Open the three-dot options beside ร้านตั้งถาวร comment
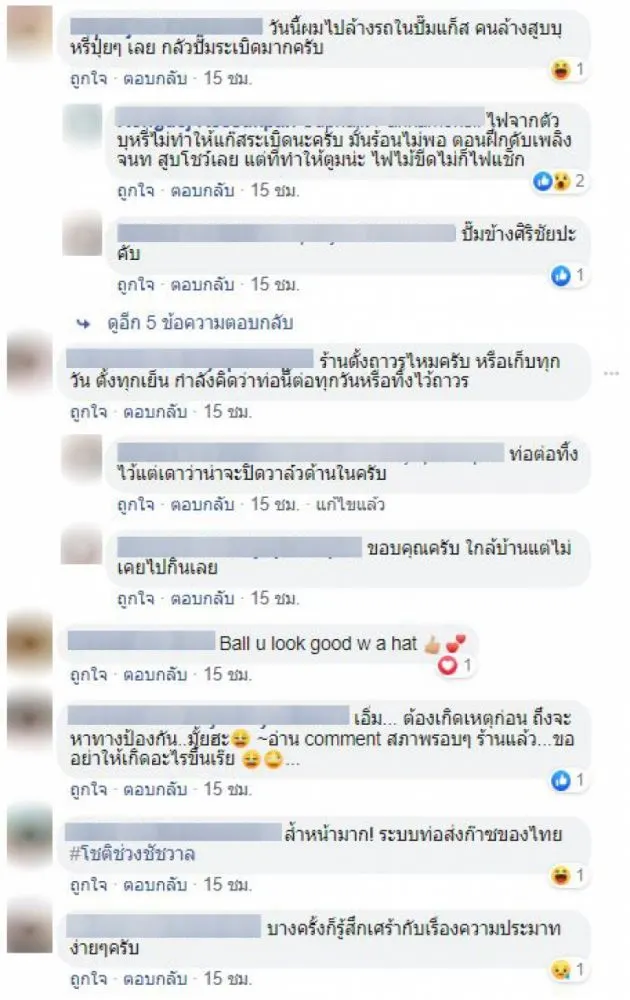The width and height of the screenshot is (630, 1000). click(x=612, y=373)
